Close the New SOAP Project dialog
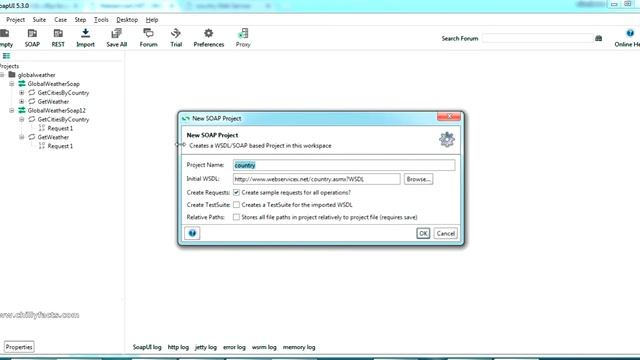This screenshot has width=640, height=360. 449,117
